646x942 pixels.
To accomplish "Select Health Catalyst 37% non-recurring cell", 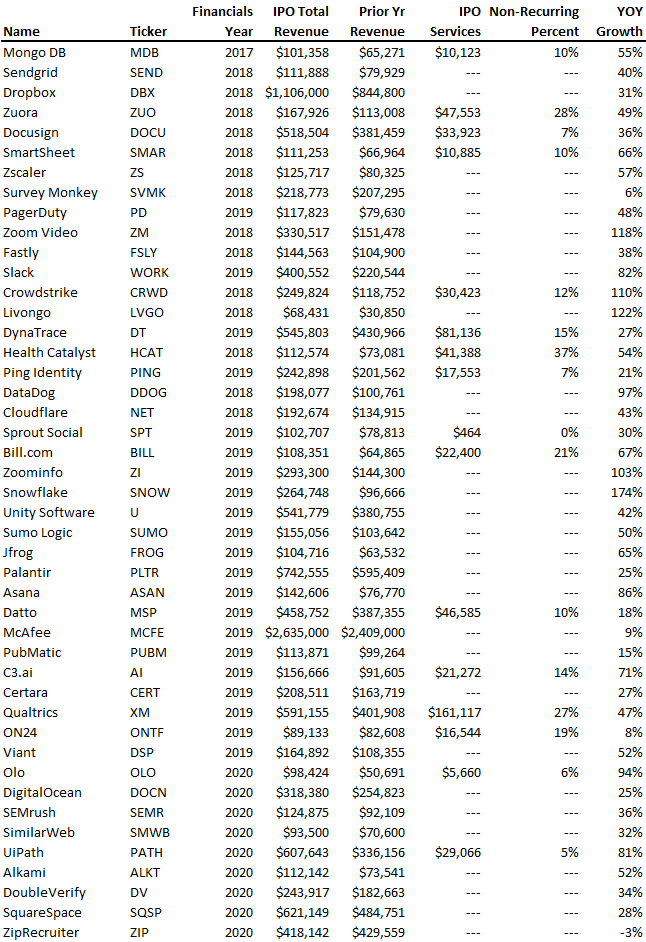I will tap(566, 353).
